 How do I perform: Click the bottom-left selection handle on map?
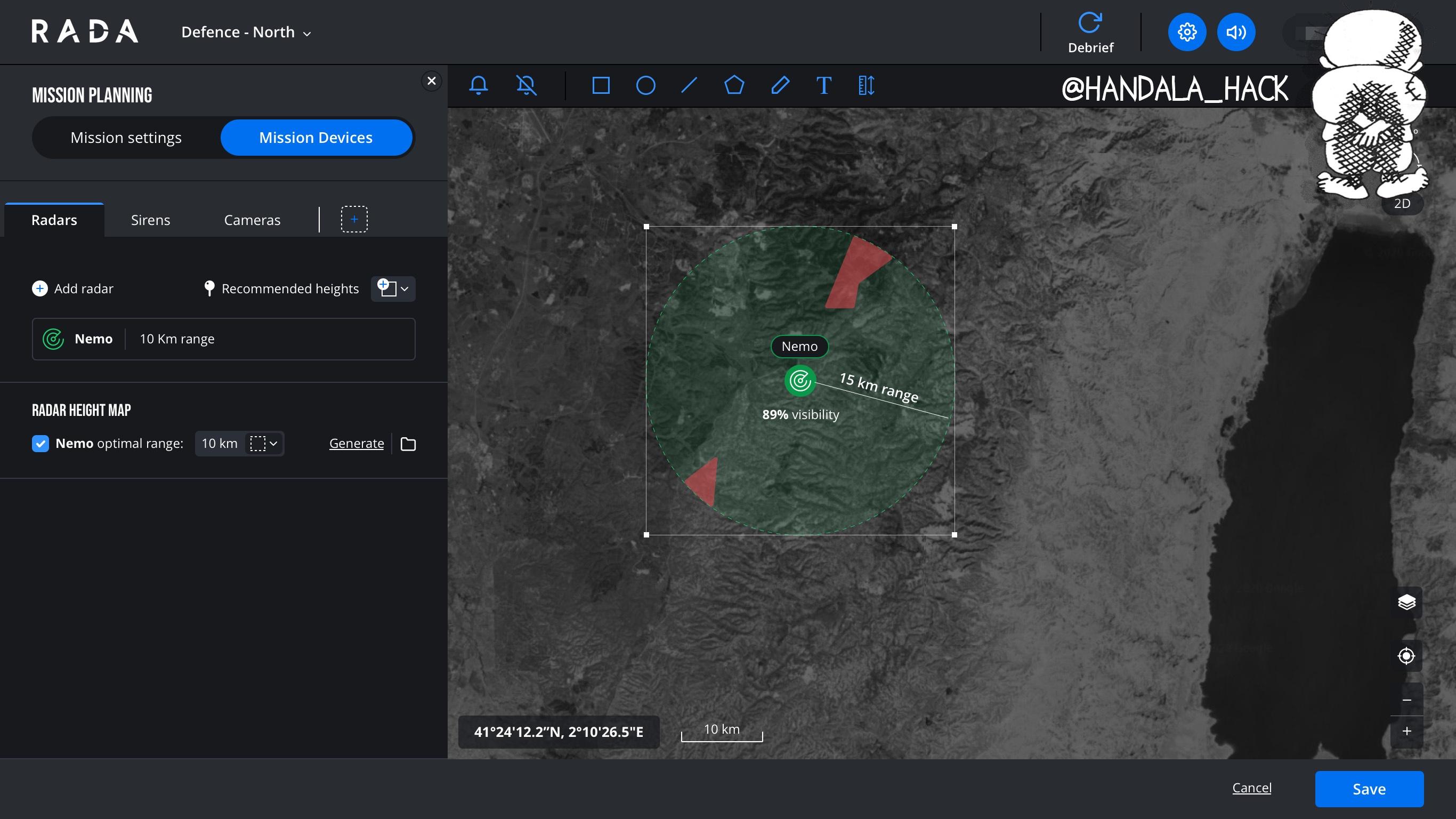pyautogui.click(x=646, y=534)
